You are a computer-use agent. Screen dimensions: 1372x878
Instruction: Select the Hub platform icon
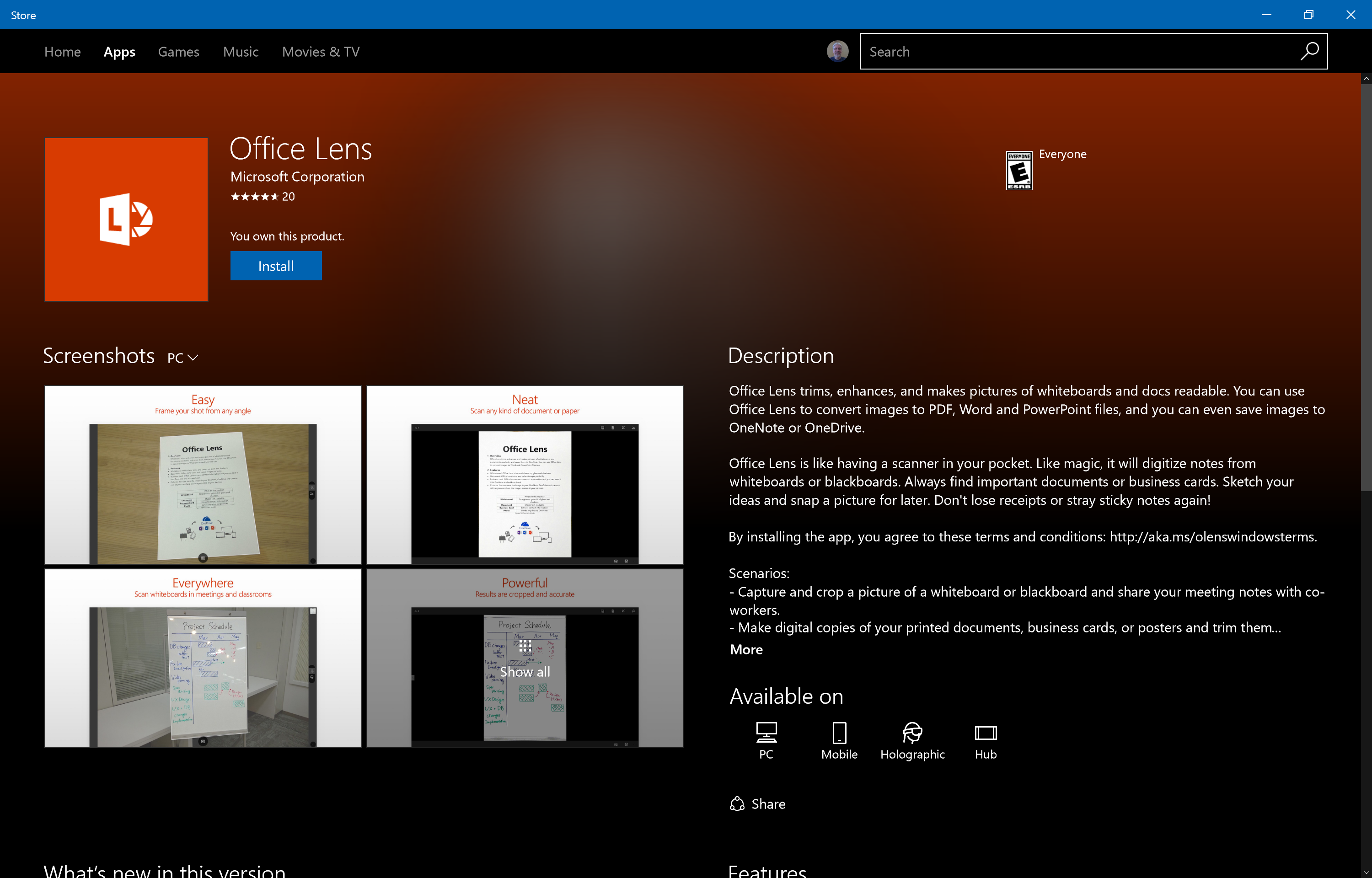(986, 733)
